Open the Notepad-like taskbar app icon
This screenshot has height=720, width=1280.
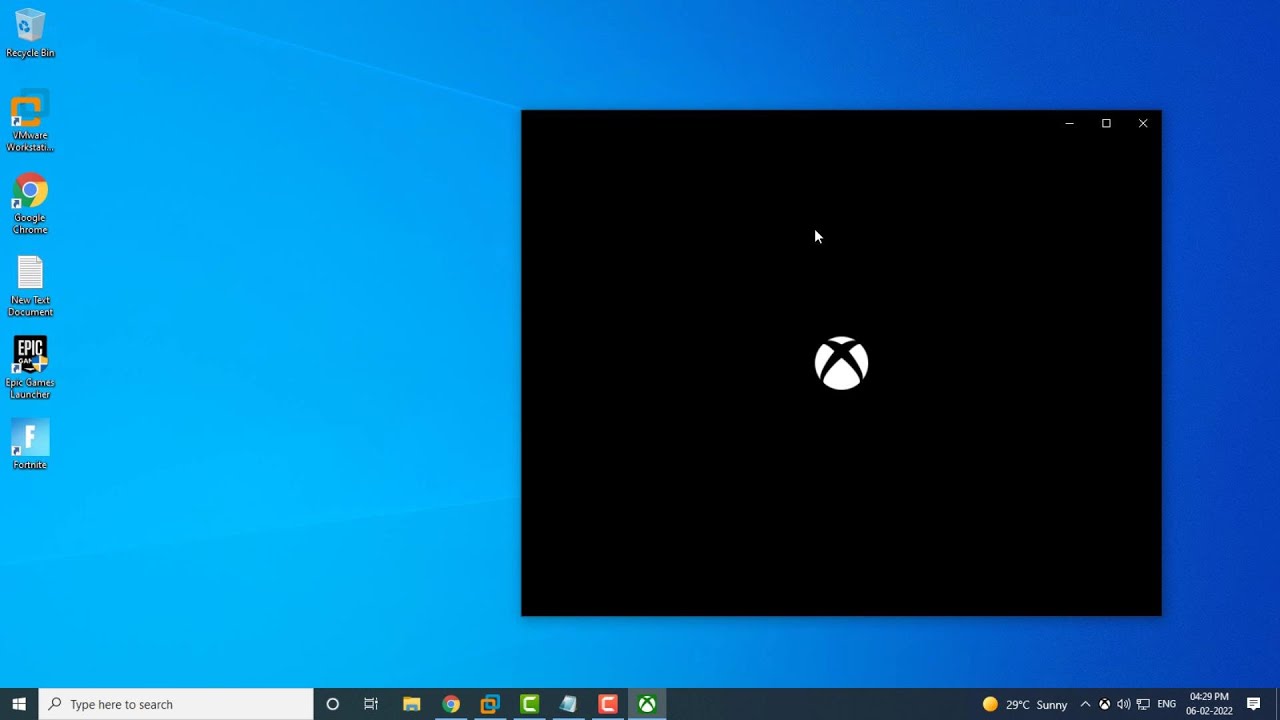(x=568, y=704)
